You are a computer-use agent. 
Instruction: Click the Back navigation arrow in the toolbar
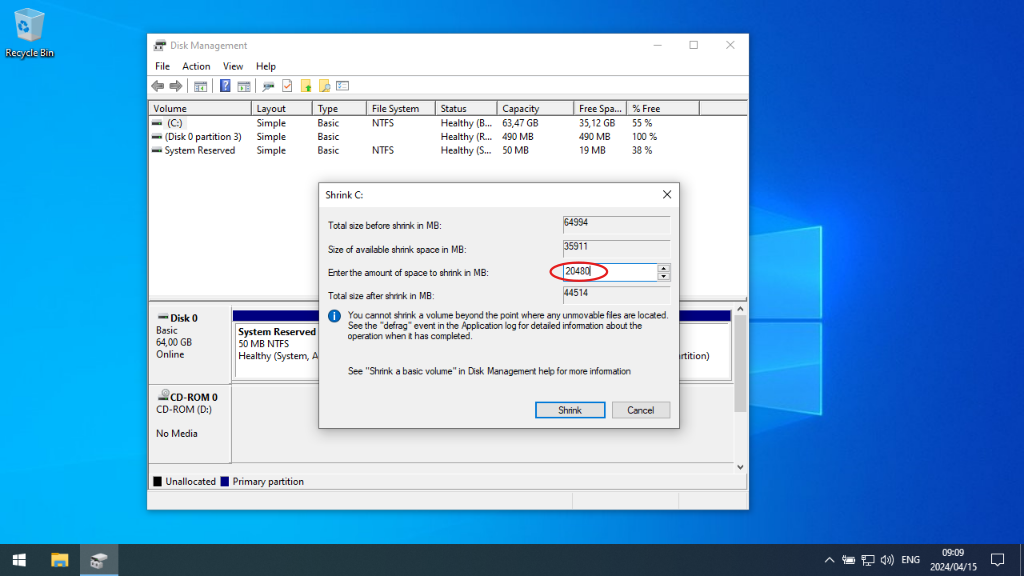coord(157,85)
